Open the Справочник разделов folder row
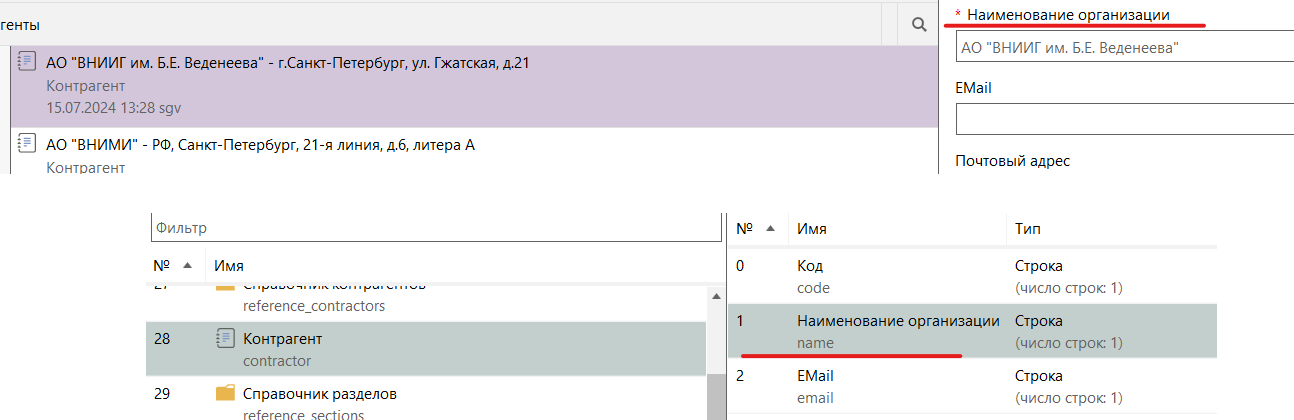This screenshot has width=1294, height=420. point(426,399)
